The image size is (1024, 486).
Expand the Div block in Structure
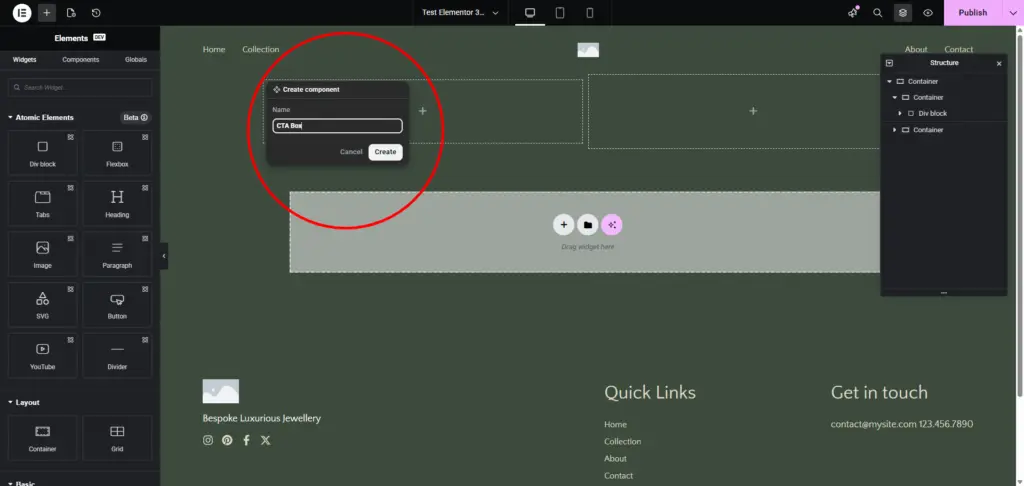pyautogui.click(x=900, y=114)
